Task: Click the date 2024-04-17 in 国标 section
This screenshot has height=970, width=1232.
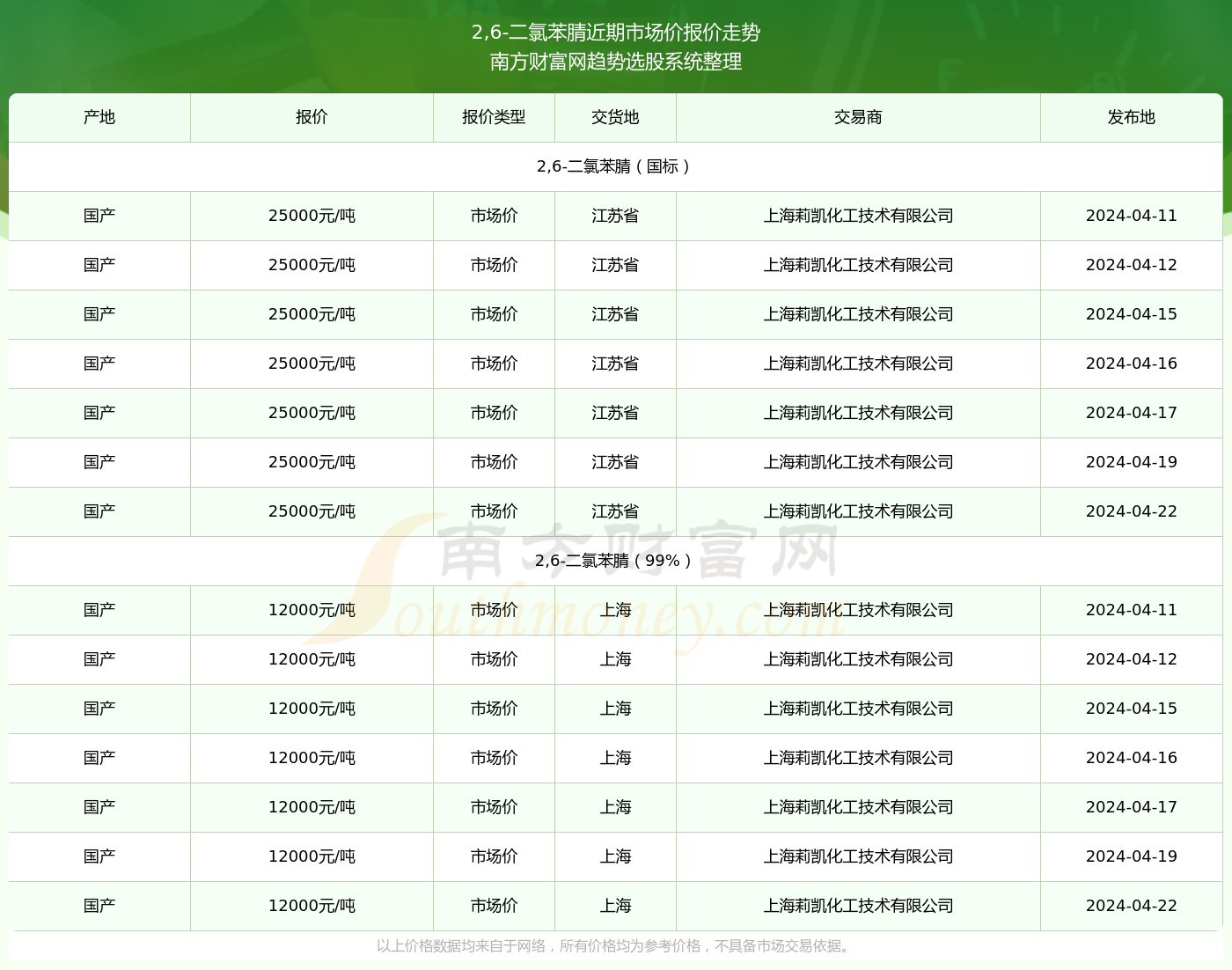Action: tap(1132, 413)
